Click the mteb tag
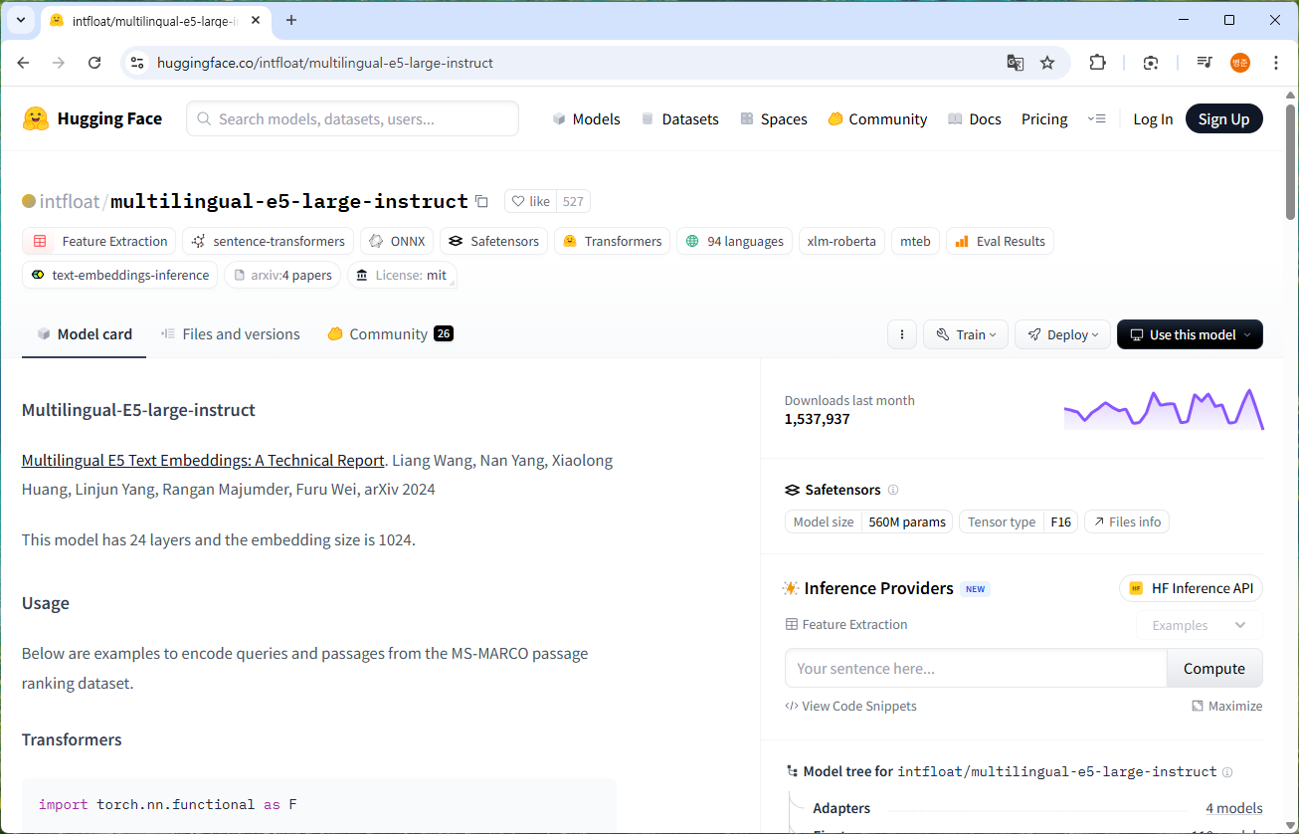 point(915,241)
